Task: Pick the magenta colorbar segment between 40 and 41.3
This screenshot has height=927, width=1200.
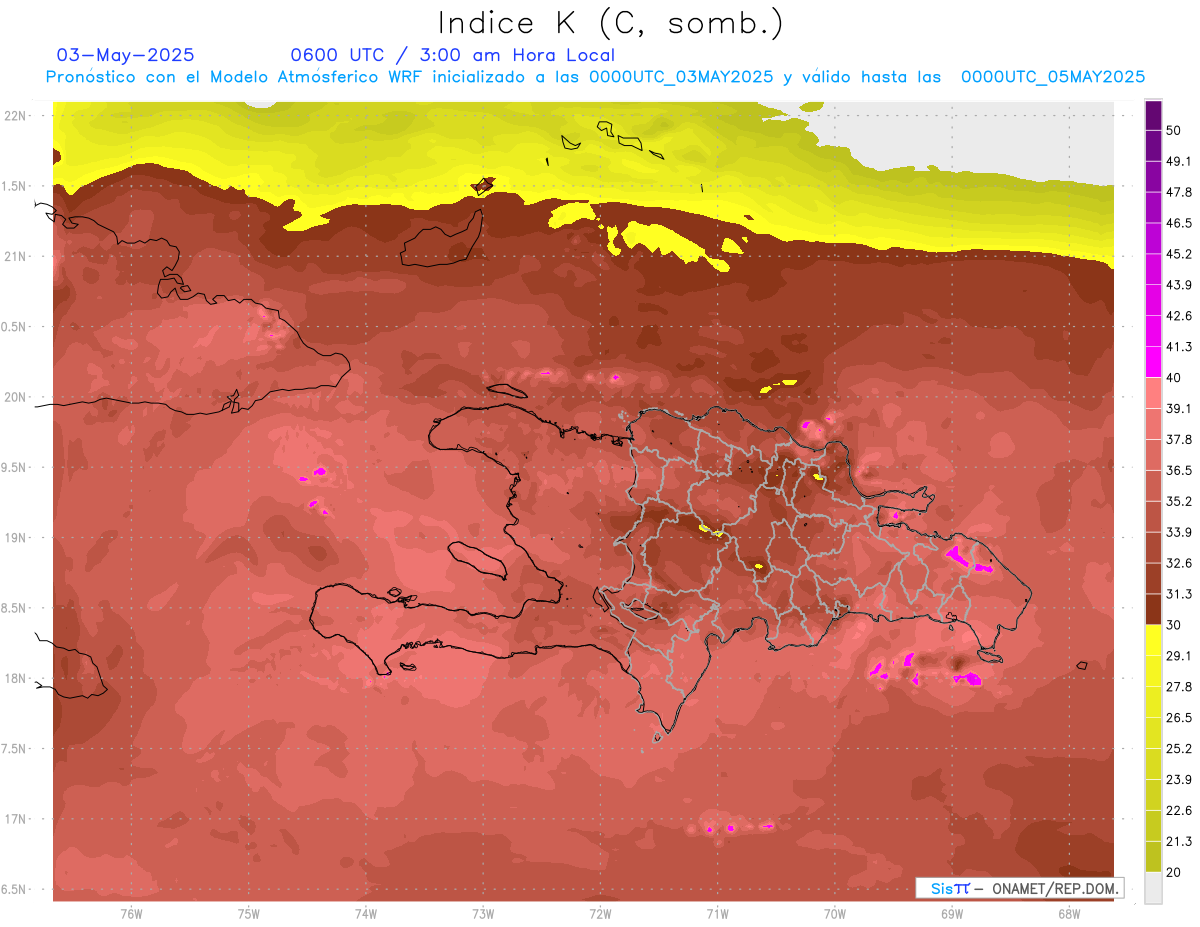Action: [1153, 361]
